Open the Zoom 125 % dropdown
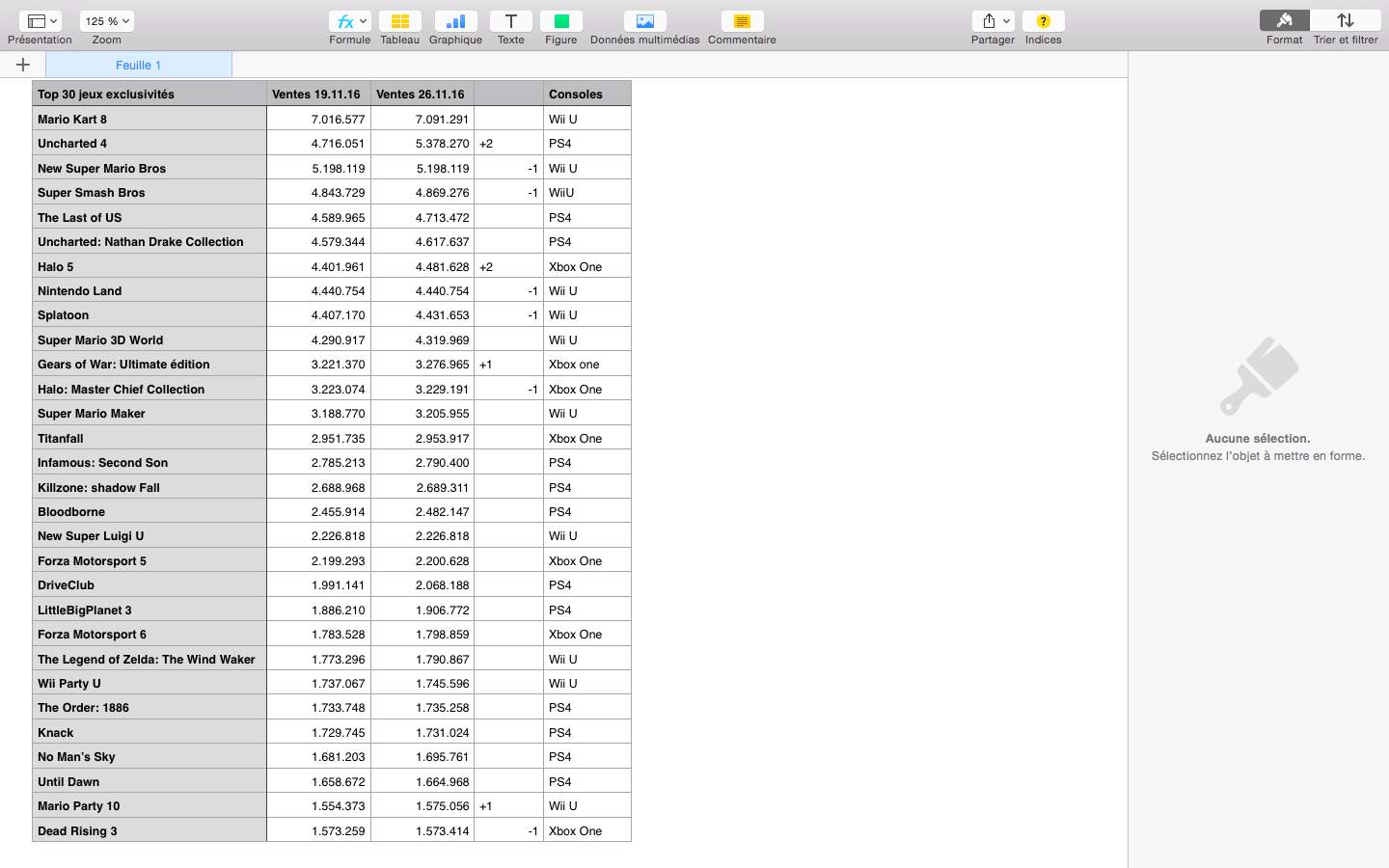1389x868 pixels. click(x=107, y=21)
